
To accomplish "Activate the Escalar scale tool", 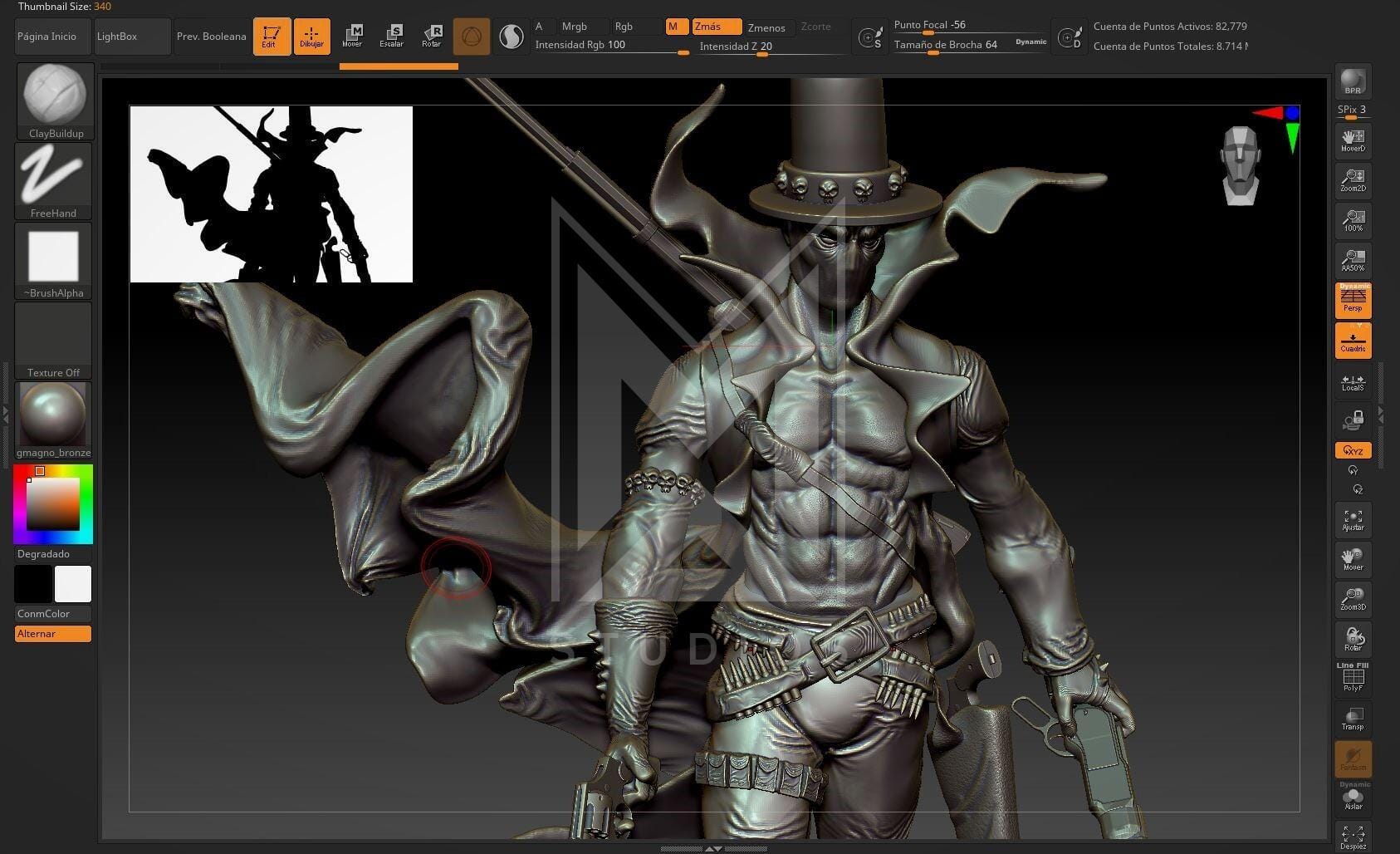I will tap(392, 36).
